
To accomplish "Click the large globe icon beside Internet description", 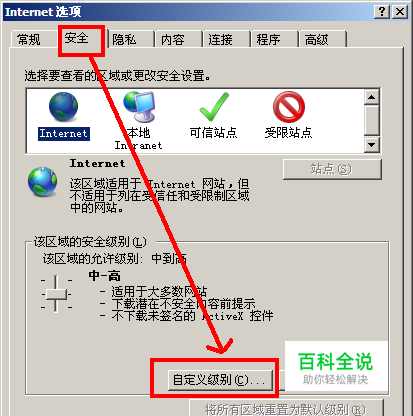I will pos(42,182).
